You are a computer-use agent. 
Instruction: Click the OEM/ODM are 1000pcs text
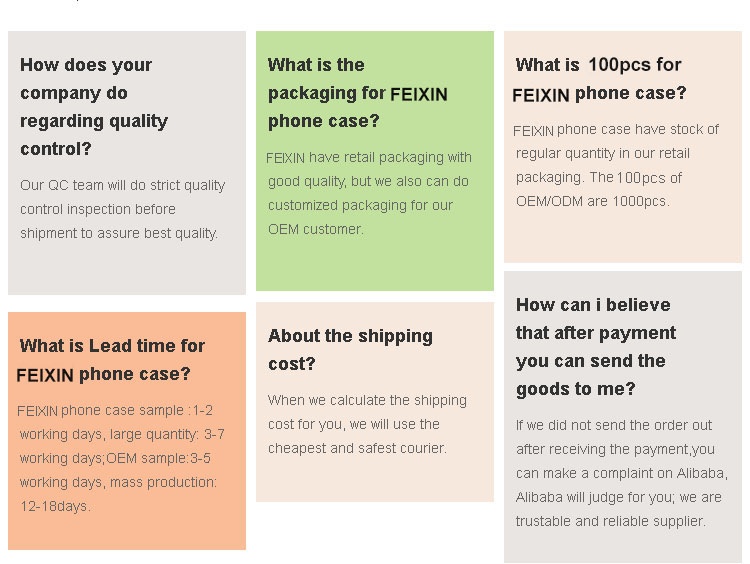[592, 201]
